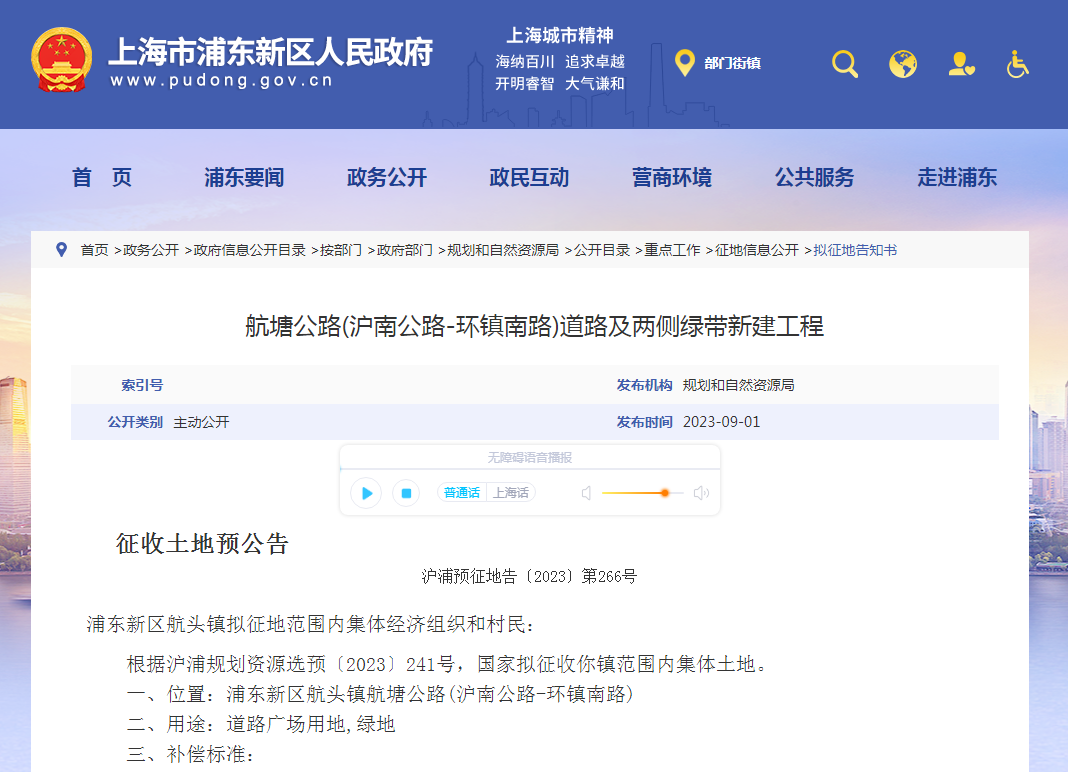Stop the voice broadcast playback
Screen dimensions: 1068x772
pos(405,493)
